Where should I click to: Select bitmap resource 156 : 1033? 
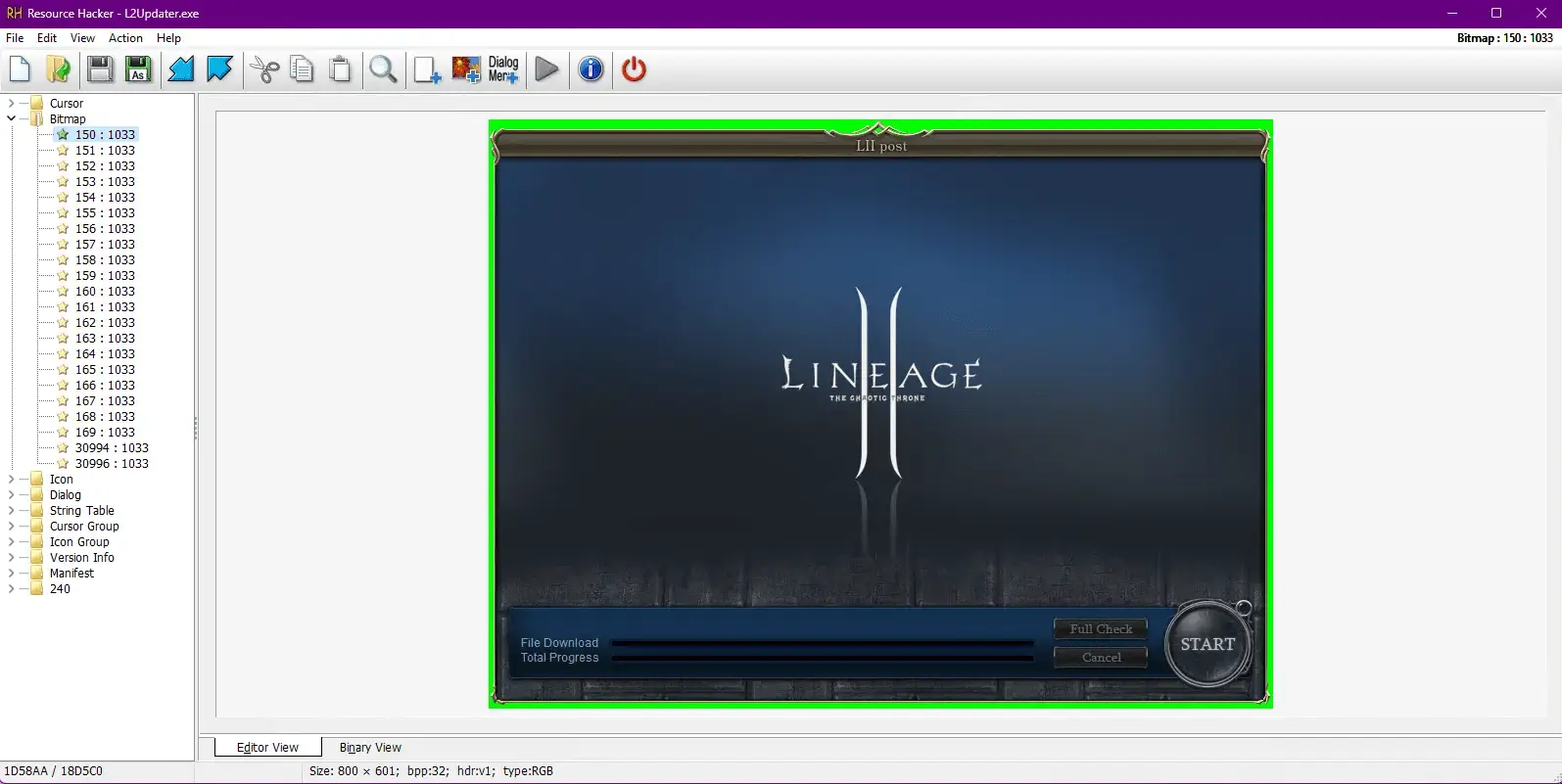(105, 228)
